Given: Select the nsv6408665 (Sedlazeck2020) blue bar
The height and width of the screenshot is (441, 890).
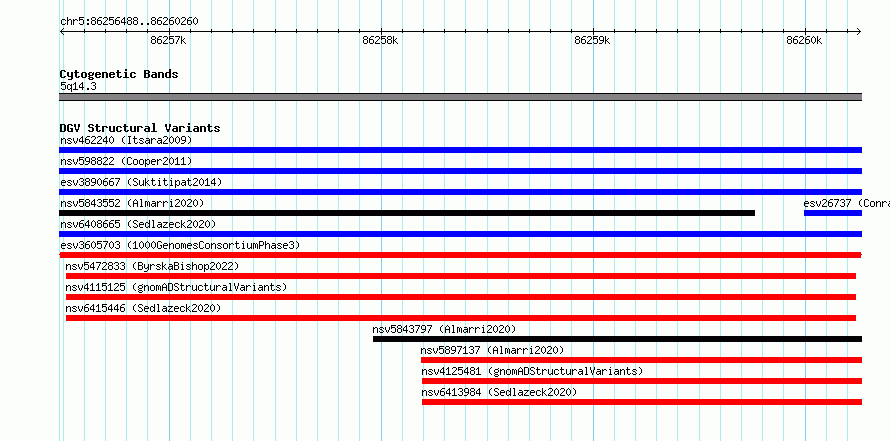Looking at the screenshot, I should (460, 234).
